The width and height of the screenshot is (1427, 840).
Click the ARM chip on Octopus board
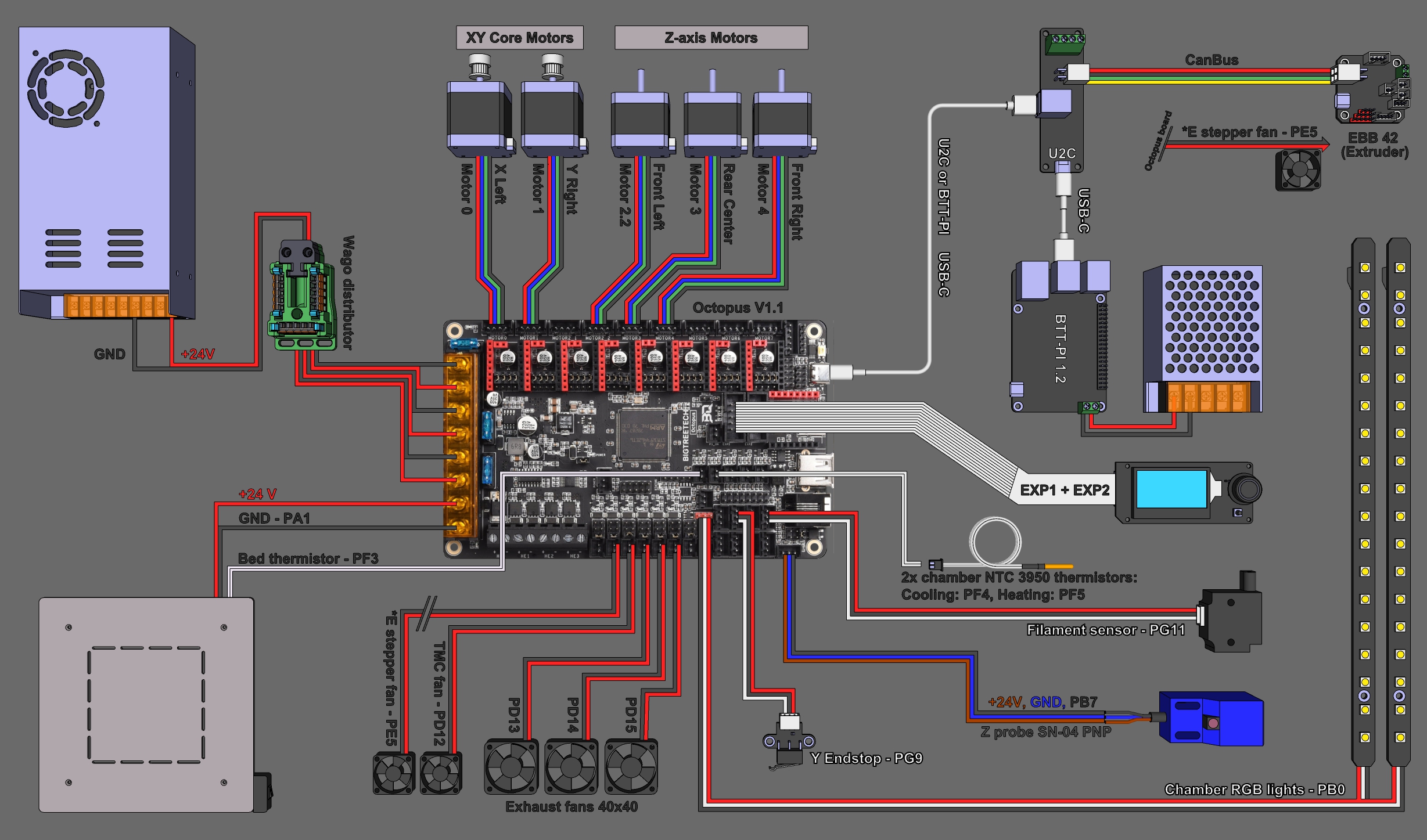pyautogui.click(x=644, y=434)
